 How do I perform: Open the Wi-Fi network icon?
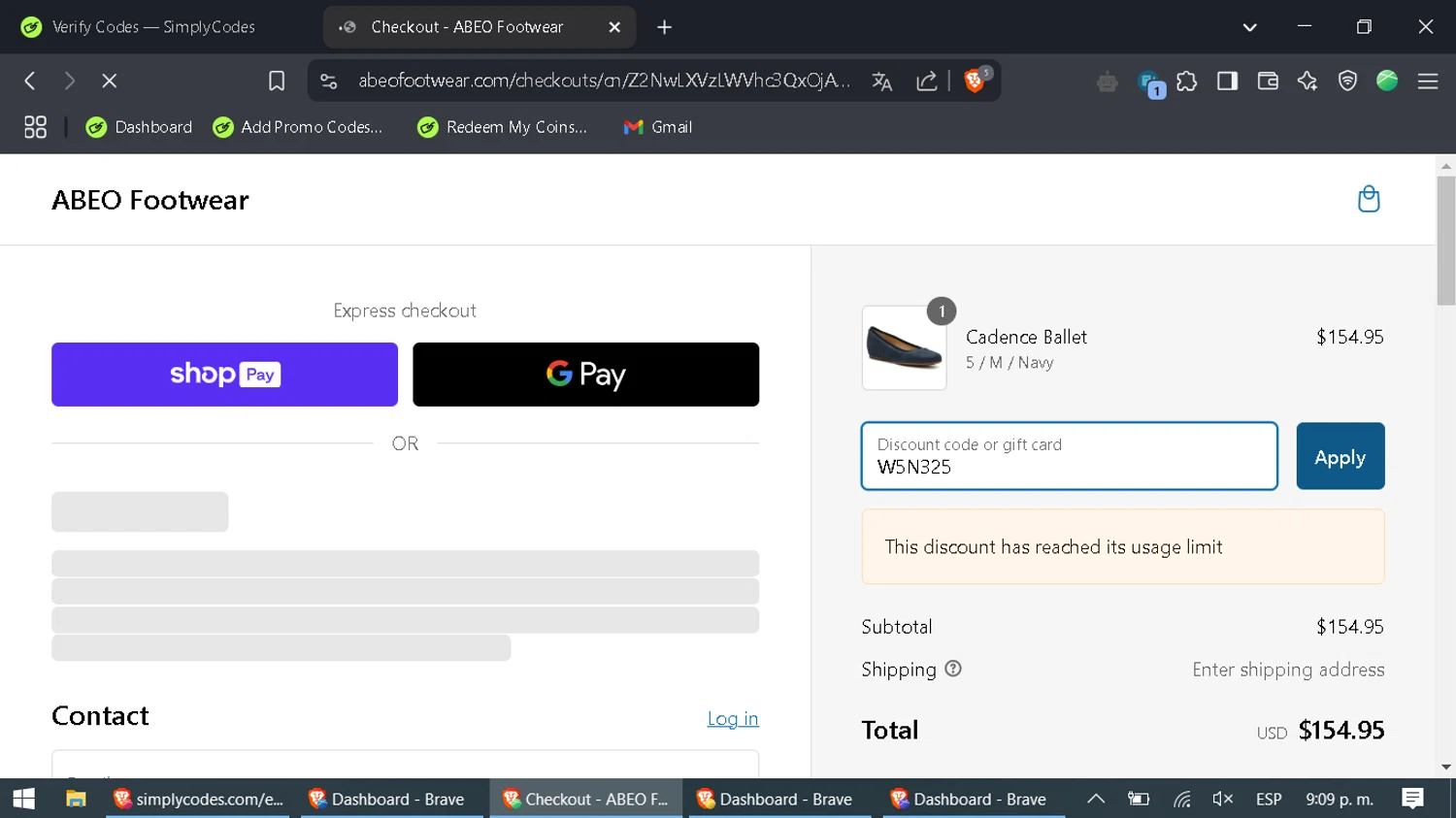[1181, 799]
